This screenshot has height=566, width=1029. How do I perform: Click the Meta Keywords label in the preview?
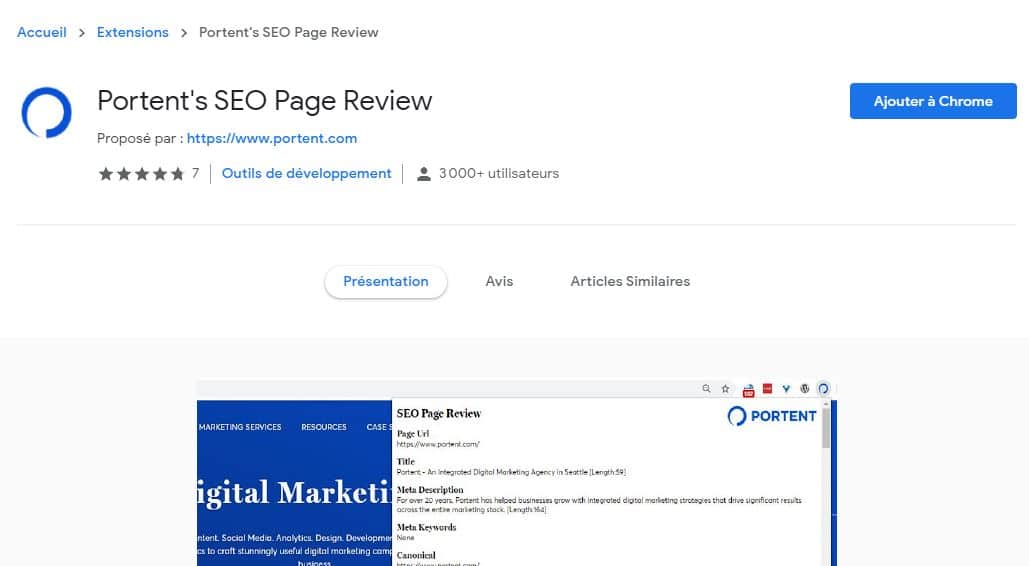coord(427,527)
